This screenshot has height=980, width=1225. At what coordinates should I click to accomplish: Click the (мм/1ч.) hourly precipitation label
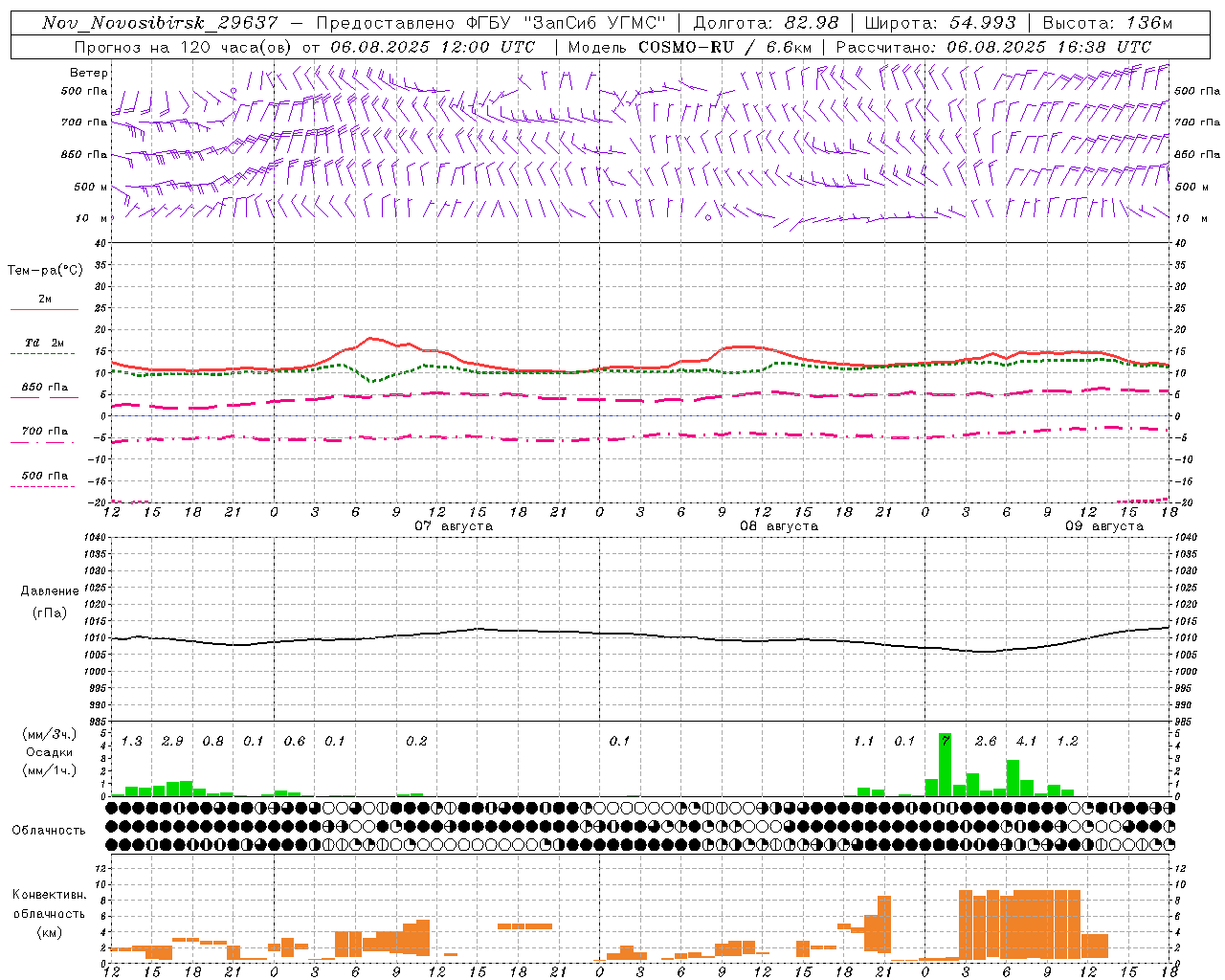[48, 770]
